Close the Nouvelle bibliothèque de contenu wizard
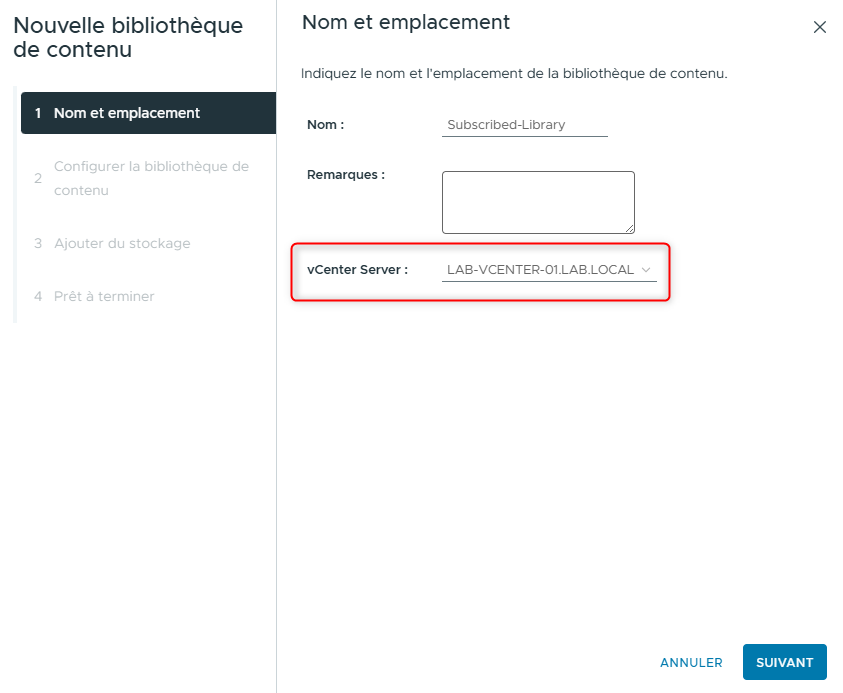The width and height of the screenshot is (843, 693). coord(820,27)
